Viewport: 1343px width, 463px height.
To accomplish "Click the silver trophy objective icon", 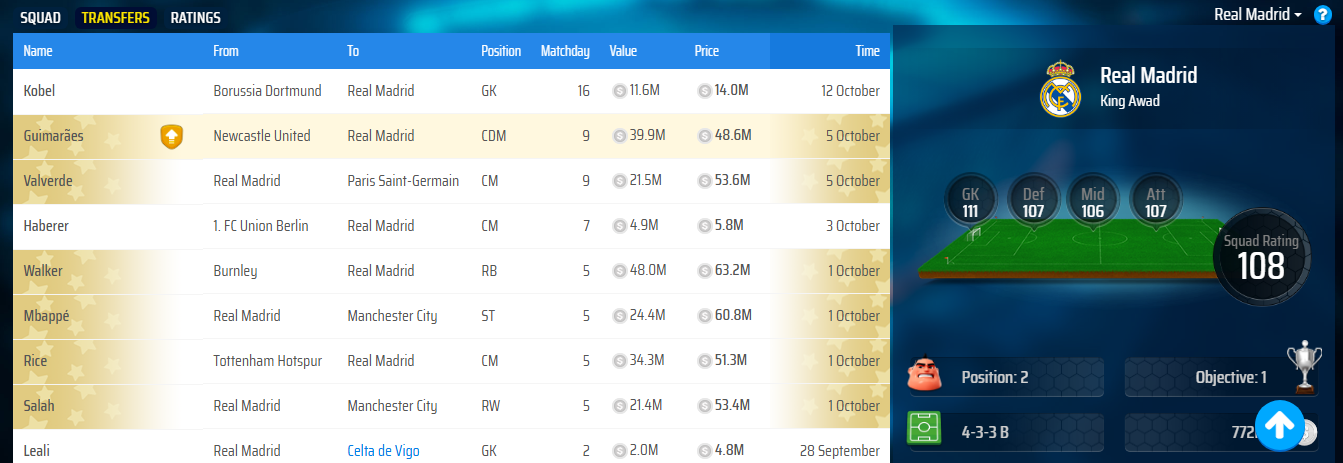I will click(1304, 368).
